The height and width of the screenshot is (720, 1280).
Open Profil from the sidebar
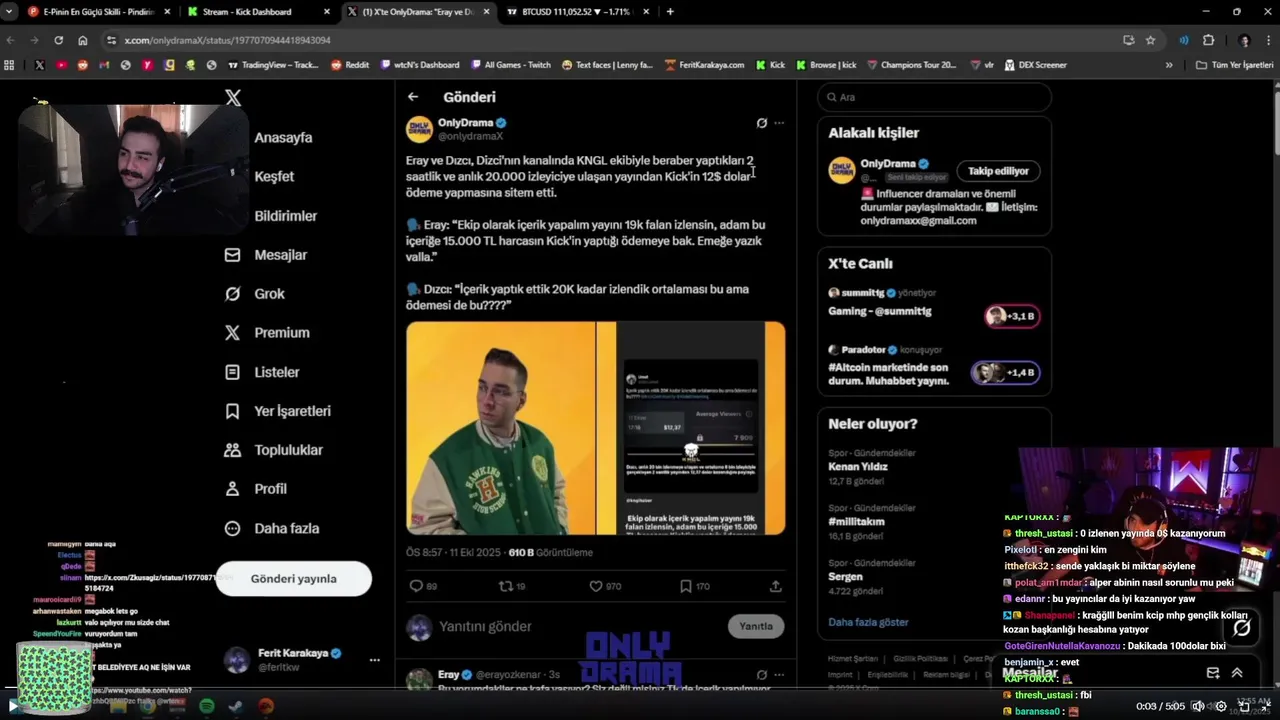click(x=256, y=489)
